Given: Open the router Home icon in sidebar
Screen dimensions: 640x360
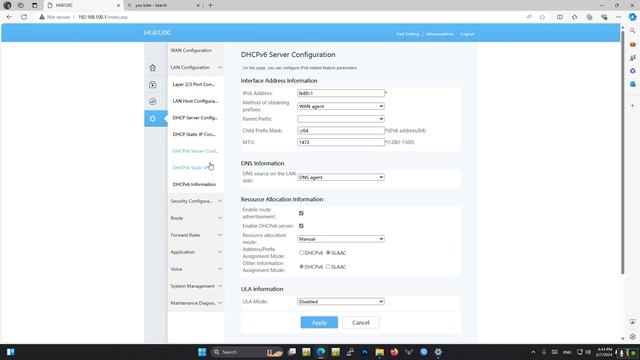Looking at the screenshot, I should [153, 68].
